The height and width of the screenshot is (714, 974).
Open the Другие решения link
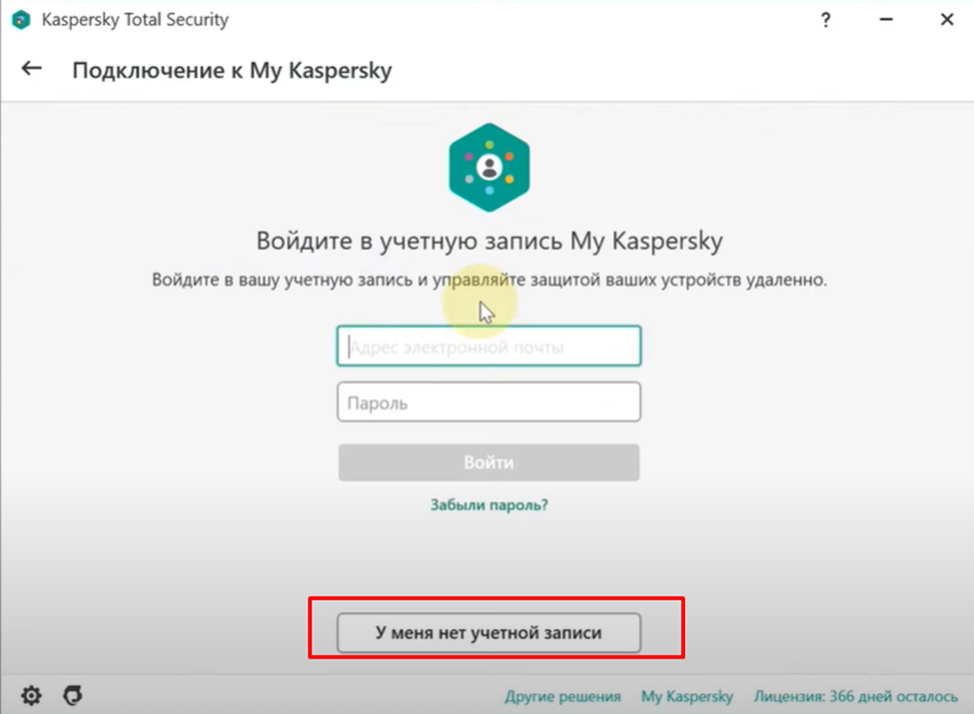pyautogui.click(x=562, y=696)
